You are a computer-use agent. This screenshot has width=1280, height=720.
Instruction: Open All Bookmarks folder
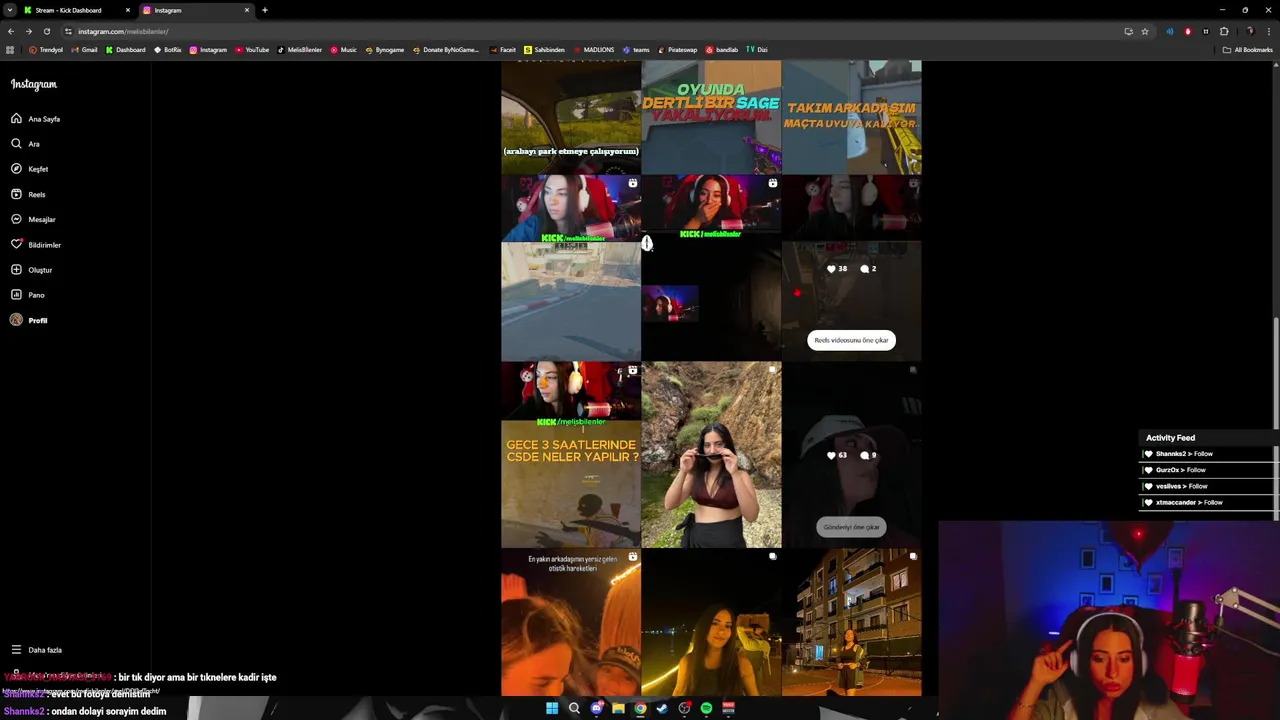pos(1247,49)
